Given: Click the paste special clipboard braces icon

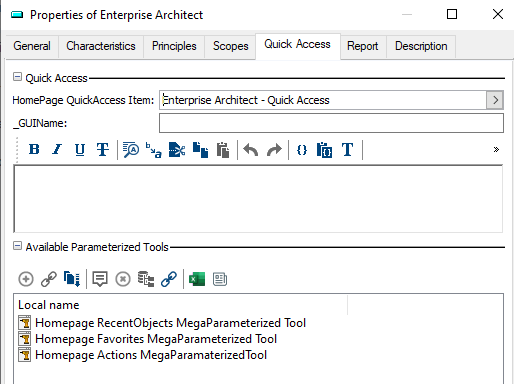Looking at the screenshot, I should [x=324, y=150].
